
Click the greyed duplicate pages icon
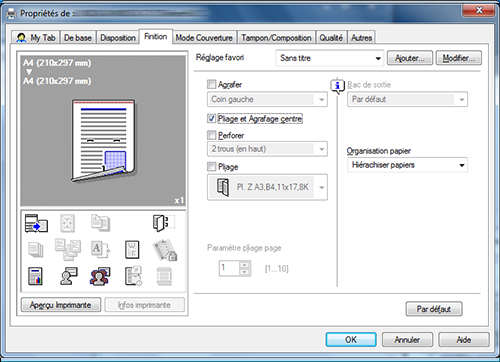point(100,223)
